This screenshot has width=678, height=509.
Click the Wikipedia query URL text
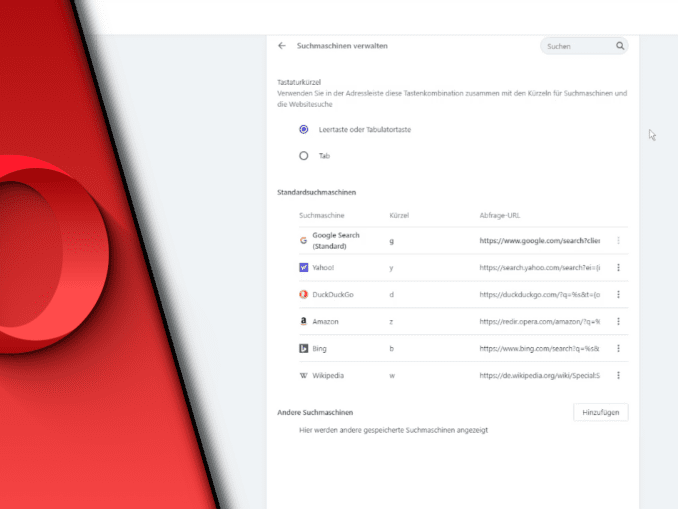click(x=539, y=375)
